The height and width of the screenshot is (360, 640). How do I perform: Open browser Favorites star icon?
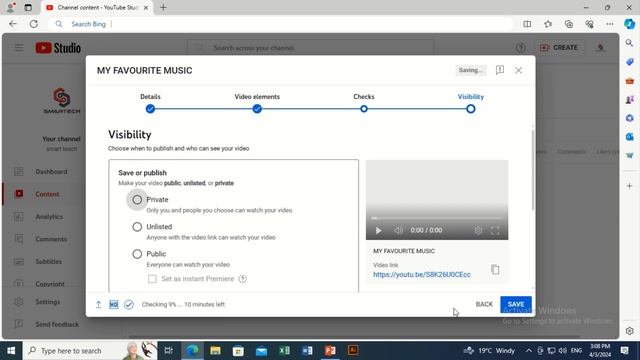548,24
